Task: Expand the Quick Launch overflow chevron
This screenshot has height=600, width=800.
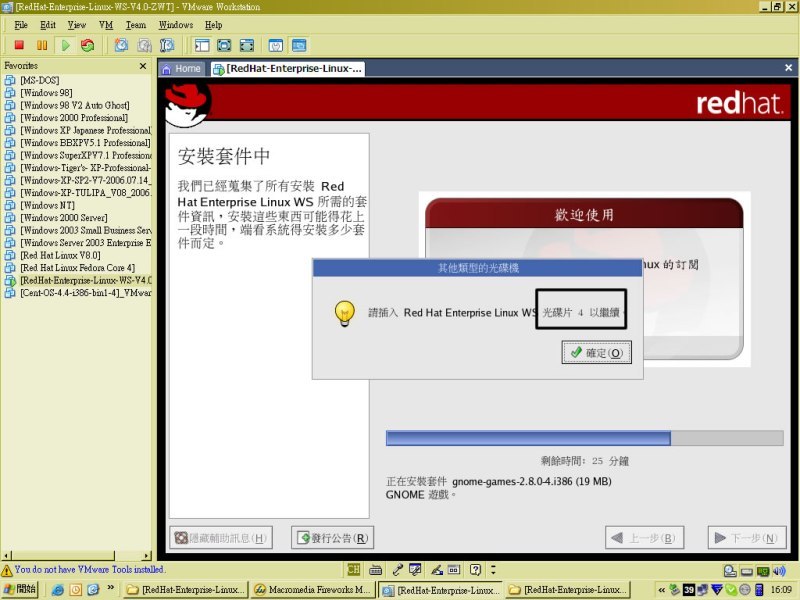Action: (111, 588)
